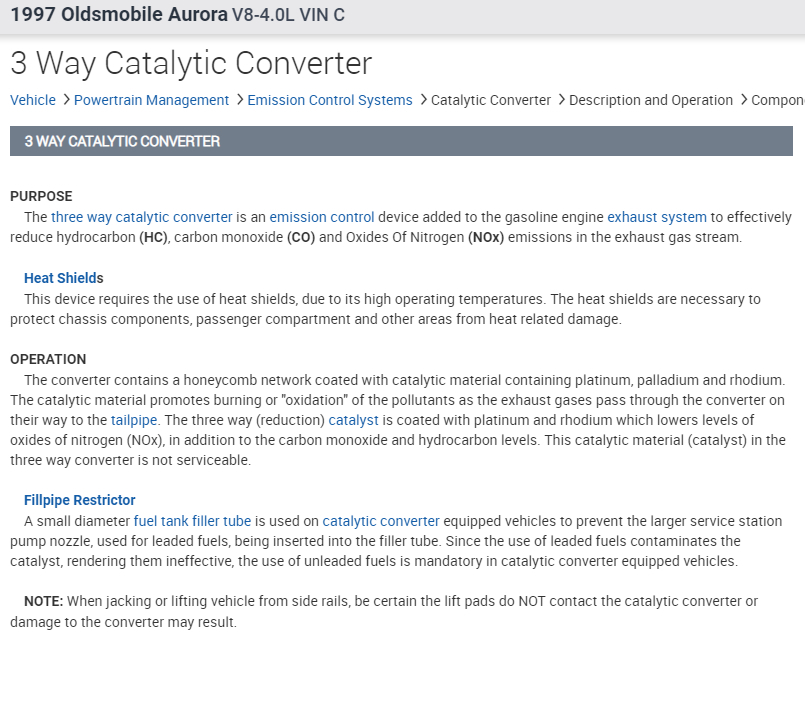This screenshot has height=715, width=805.
Task: Go to Emission Control Systems breadcrumb
Action: pyautogui.click(x=329, y=100)
